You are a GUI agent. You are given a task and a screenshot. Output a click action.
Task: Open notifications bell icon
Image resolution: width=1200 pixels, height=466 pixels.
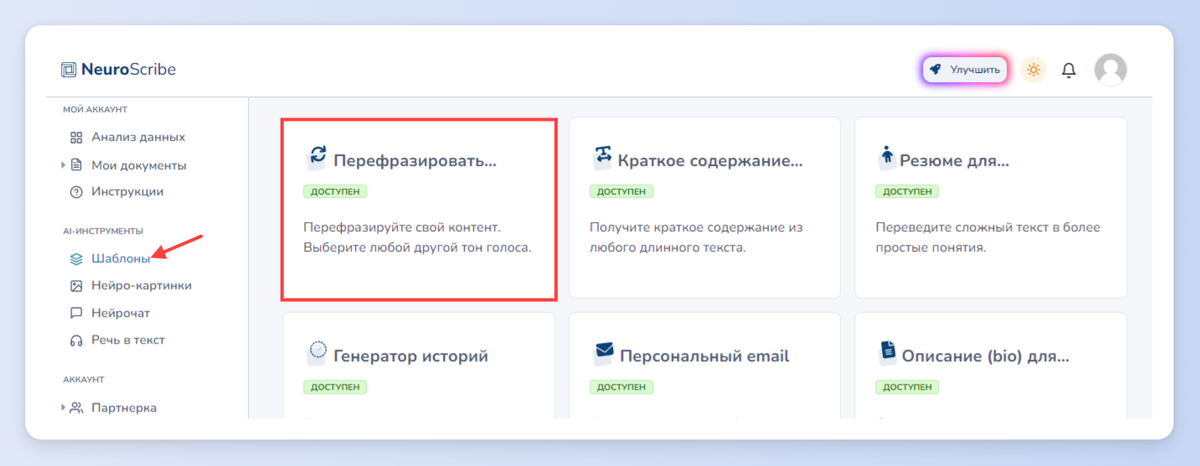click(x=1069, y=70)
